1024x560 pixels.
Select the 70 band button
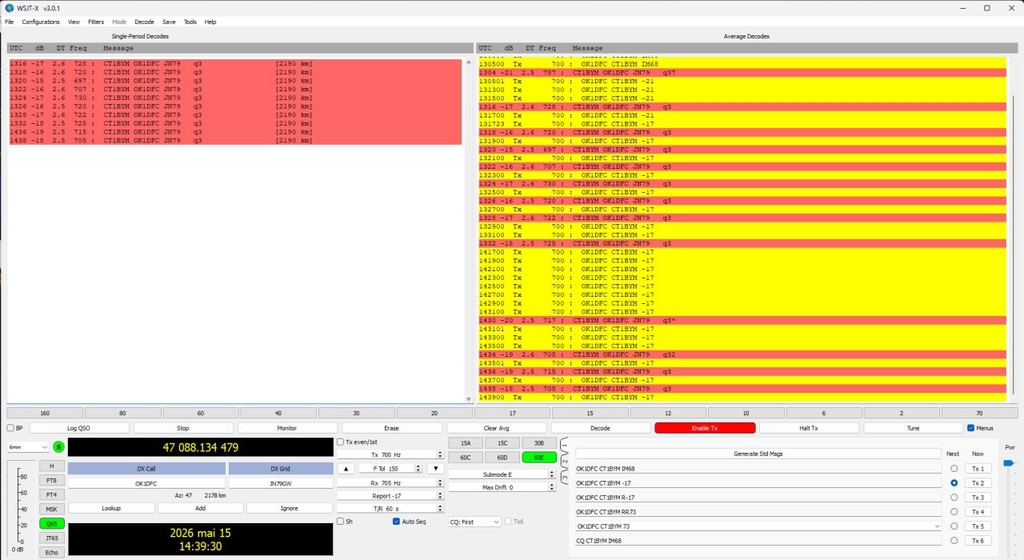979,413
